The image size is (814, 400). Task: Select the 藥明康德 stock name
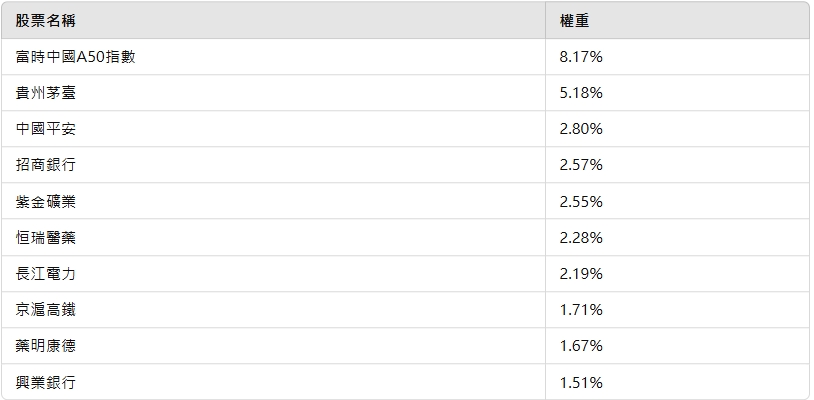45,345
